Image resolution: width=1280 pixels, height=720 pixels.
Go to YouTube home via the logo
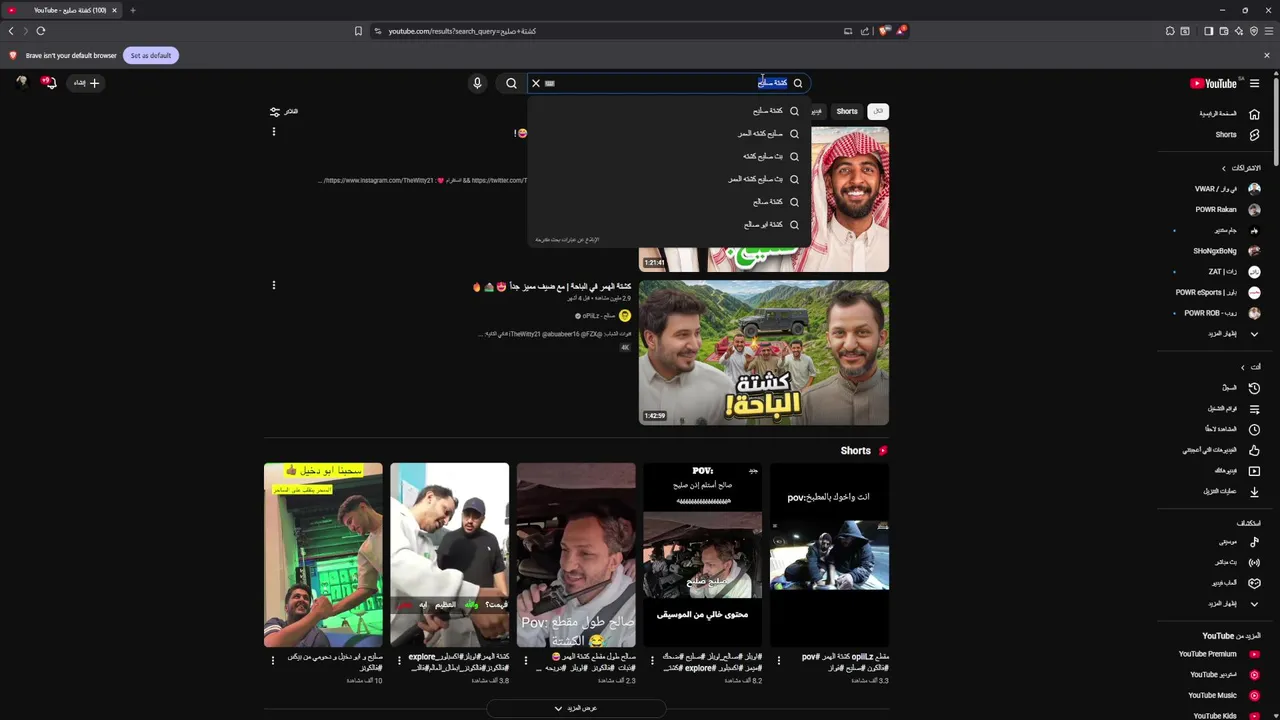pos(1213,83)
